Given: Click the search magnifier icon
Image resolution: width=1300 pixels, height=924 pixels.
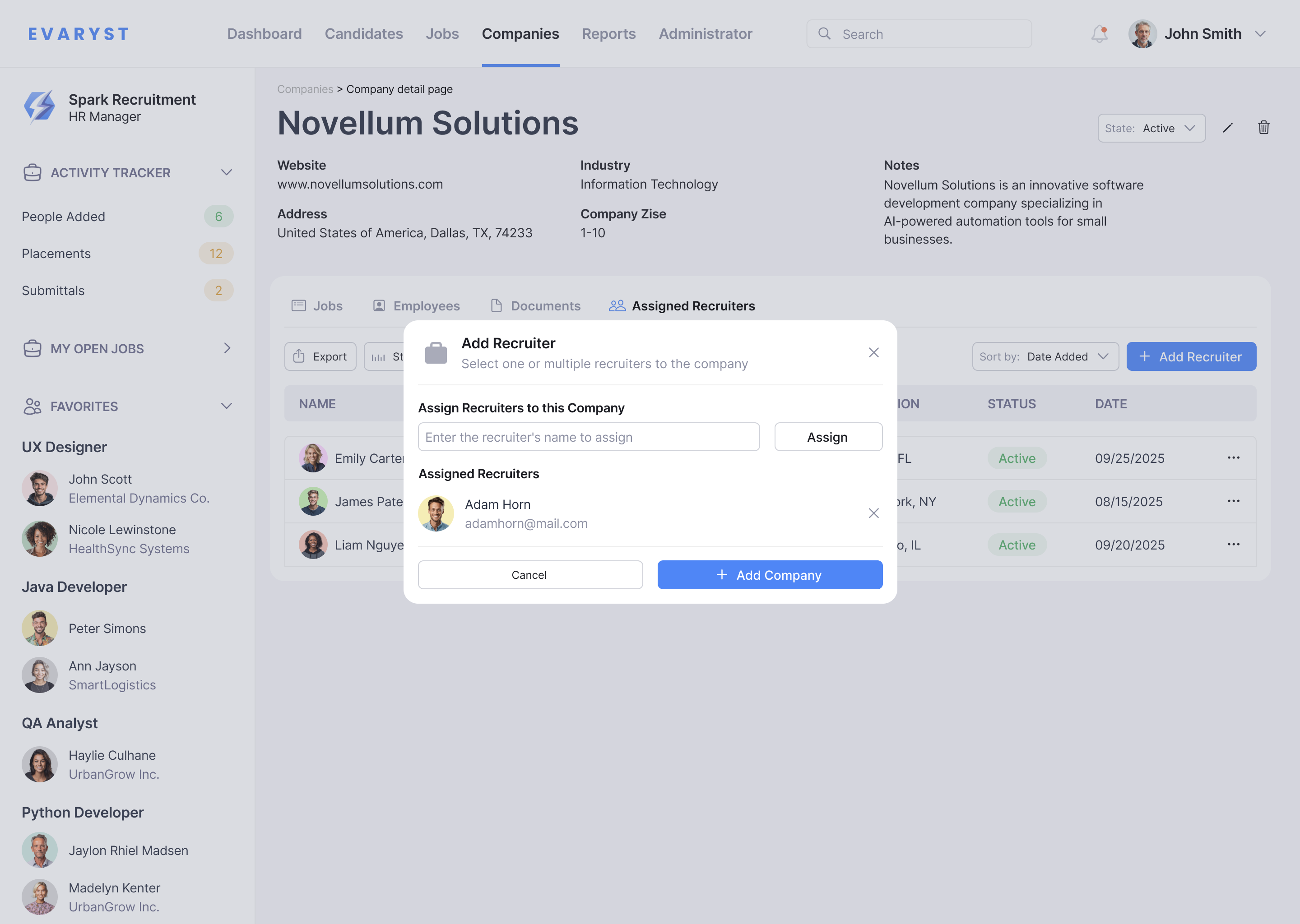Looking at the screenshot, I should pyautogui.click(x=824, y=33).
